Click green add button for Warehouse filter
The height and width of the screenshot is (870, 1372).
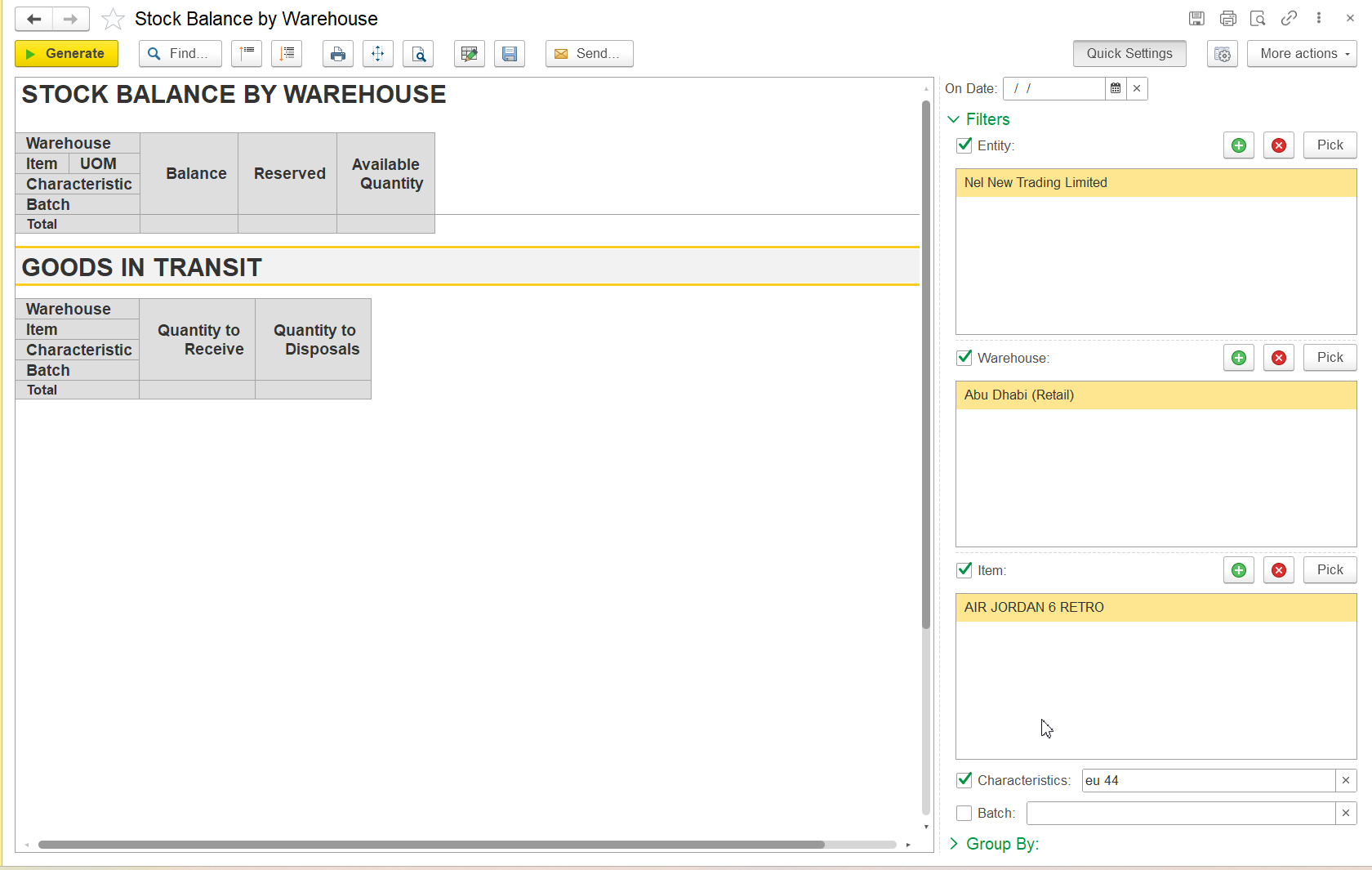click(x=1238, y=358)
